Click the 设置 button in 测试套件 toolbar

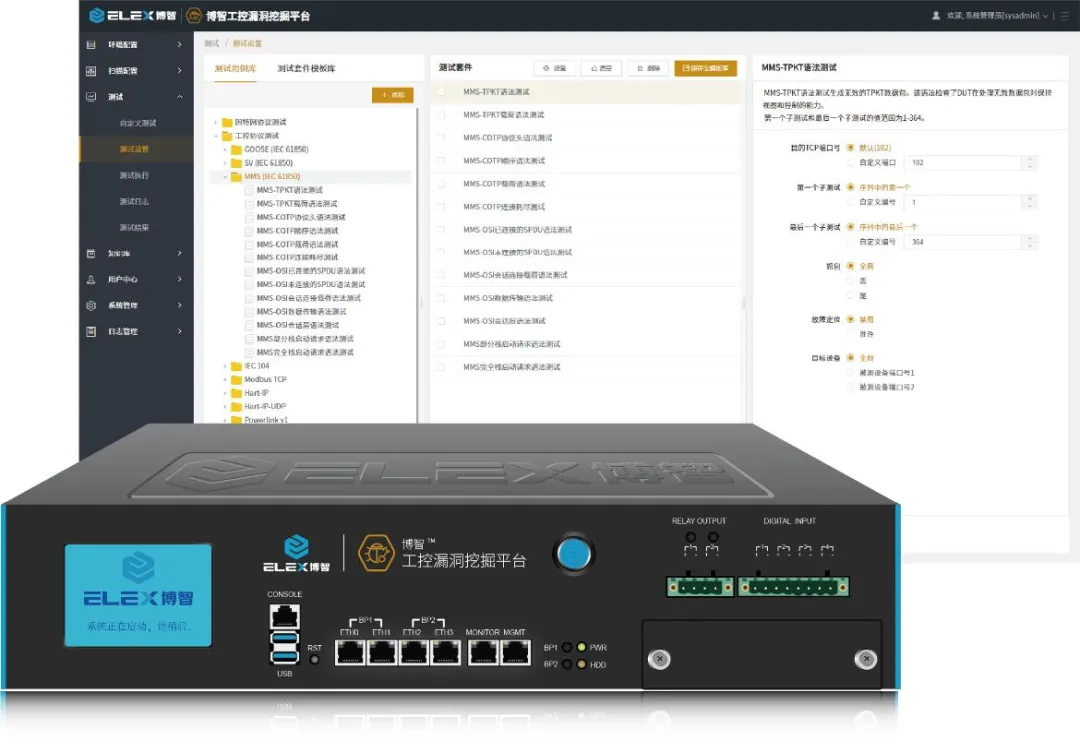pyautogui.click(x=554, y=68)
